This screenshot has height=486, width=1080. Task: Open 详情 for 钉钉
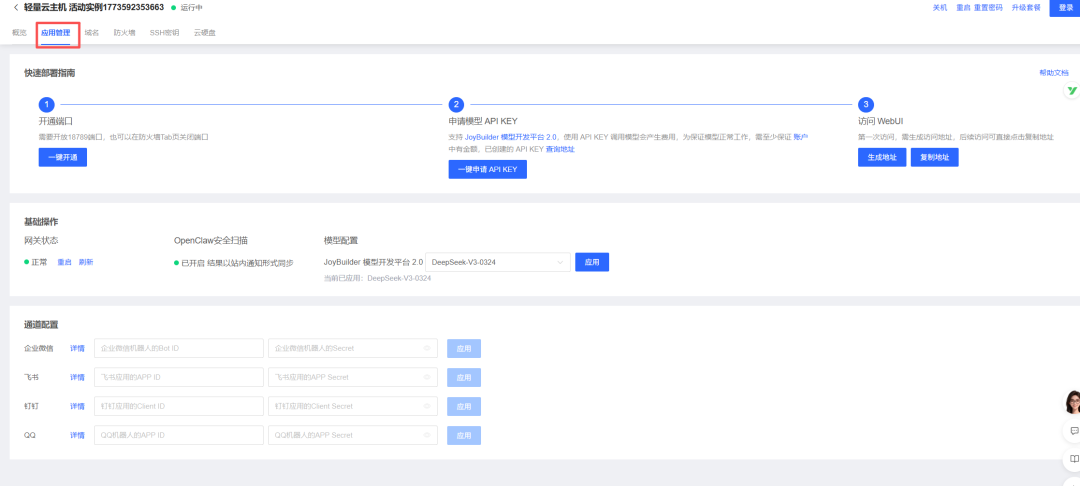pos(77,406)
